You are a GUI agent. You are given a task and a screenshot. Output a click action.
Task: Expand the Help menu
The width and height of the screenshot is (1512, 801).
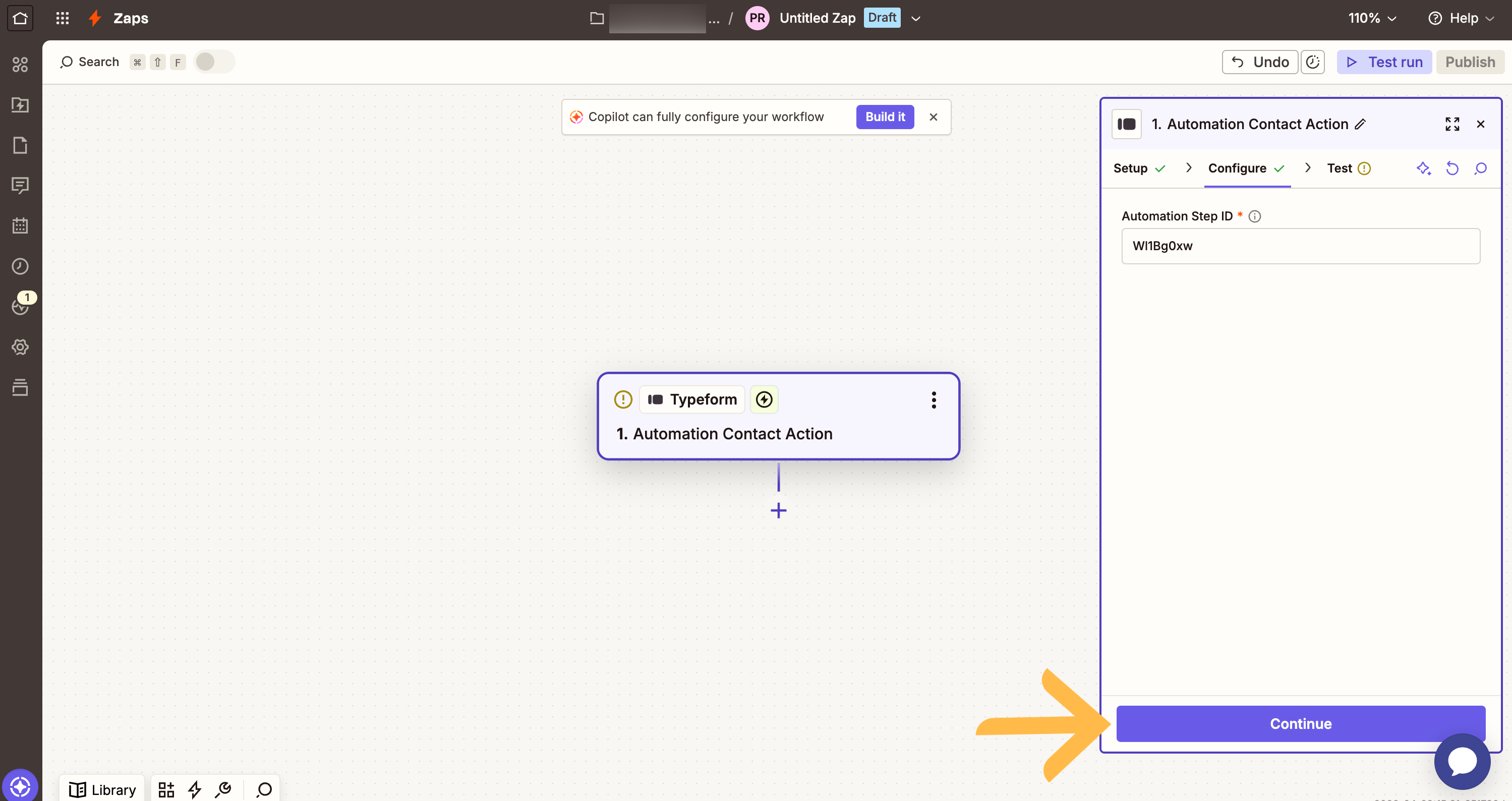click(x=1461, y=18)
